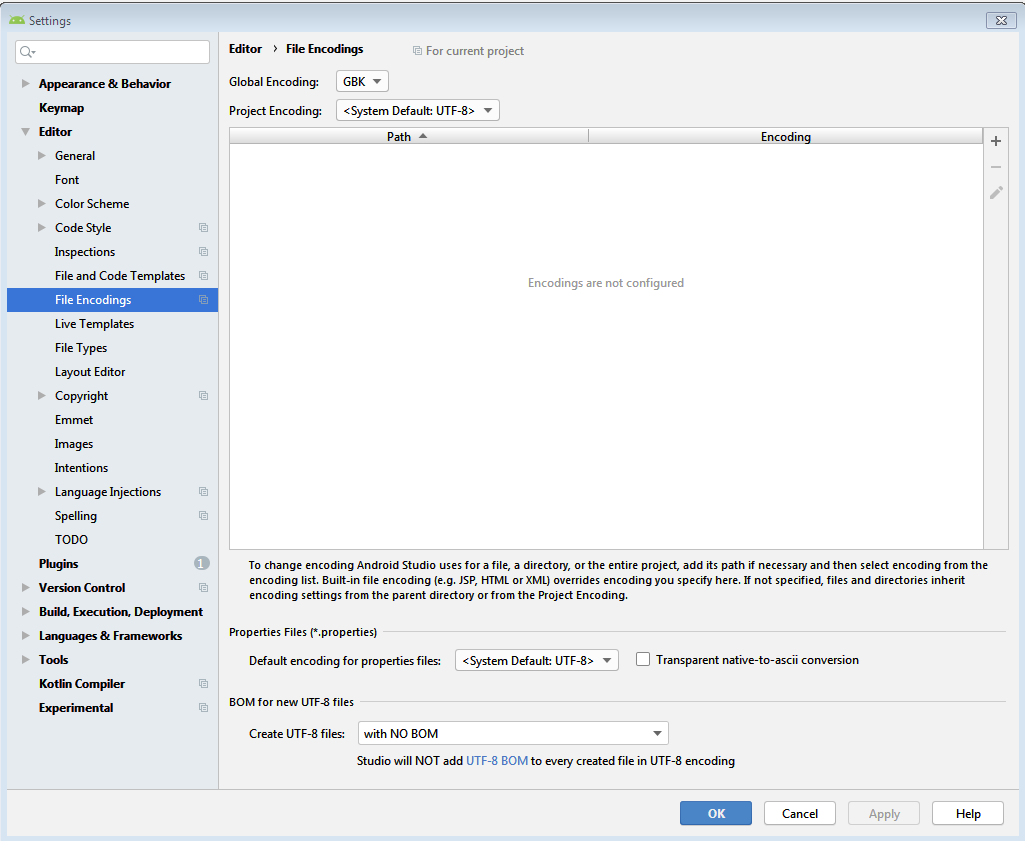Open the Create UTF-8 files dropdown
Image resolution: width=1025 pixels, height=841 pixels.
click(x=512, y=733)
